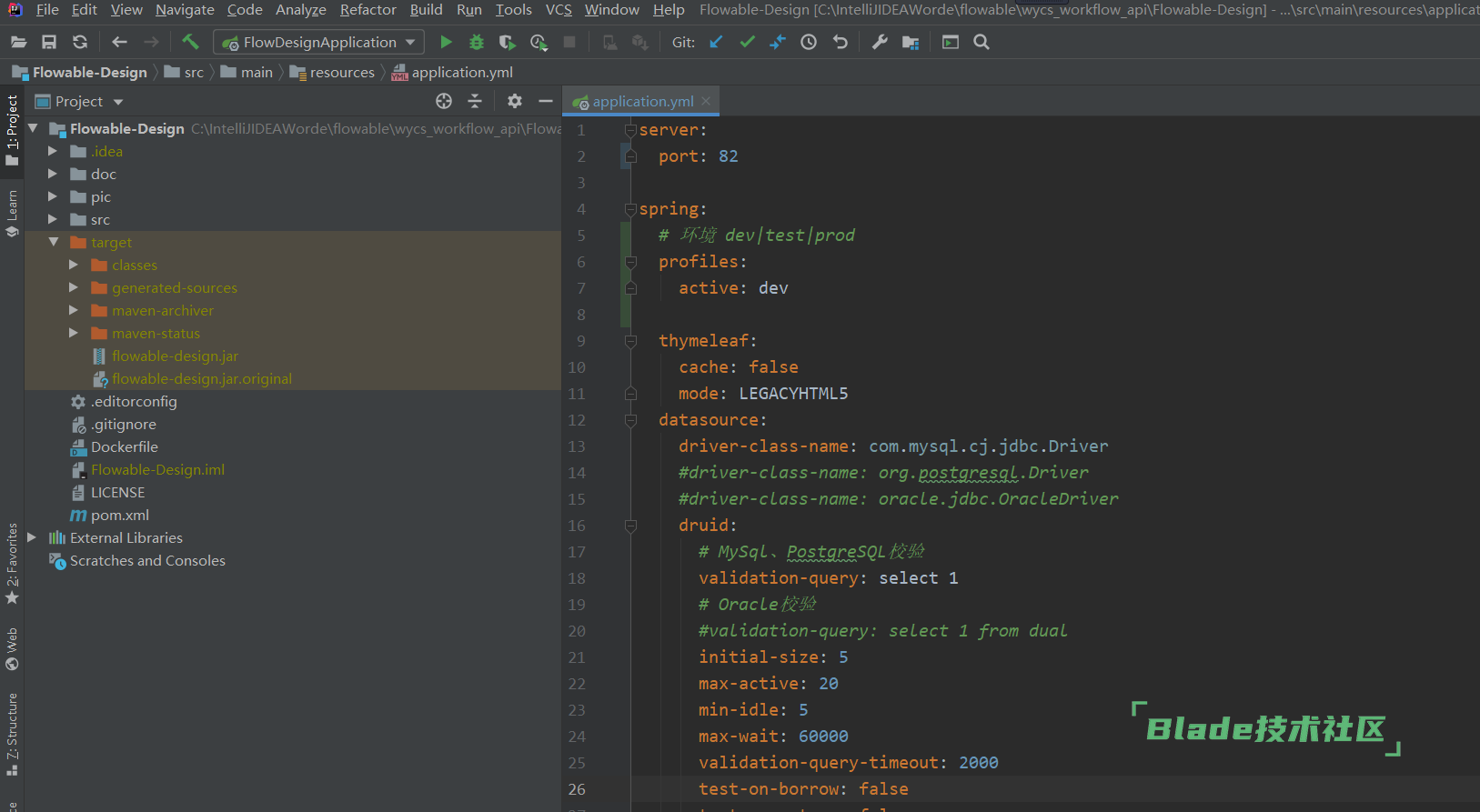Open the Analyze menu

coord(301,10)
